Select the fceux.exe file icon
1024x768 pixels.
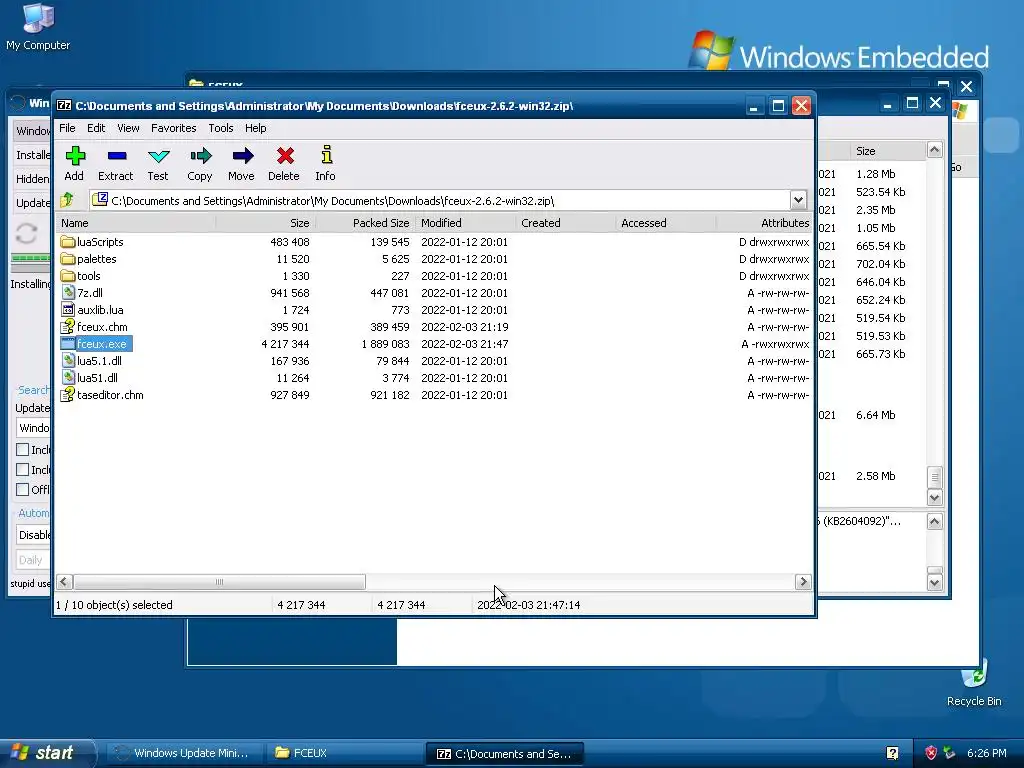pos(68,344)
